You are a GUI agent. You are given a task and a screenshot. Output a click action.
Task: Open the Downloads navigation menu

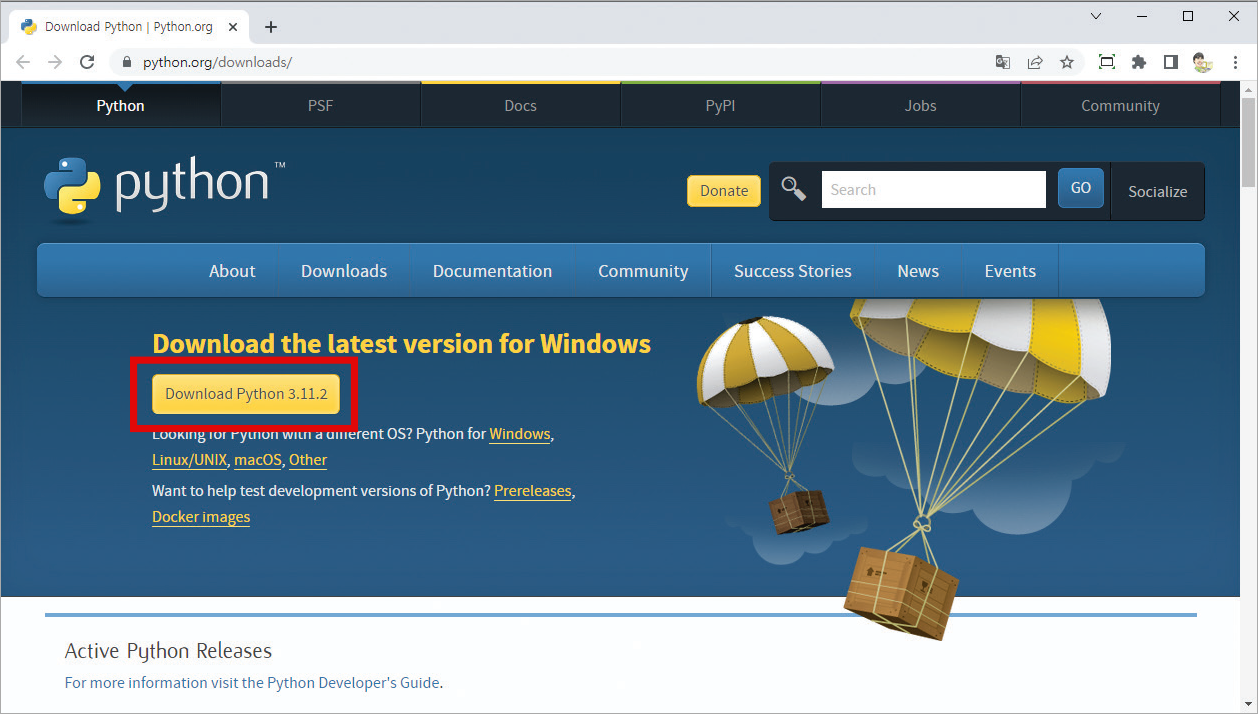[344, 271]
